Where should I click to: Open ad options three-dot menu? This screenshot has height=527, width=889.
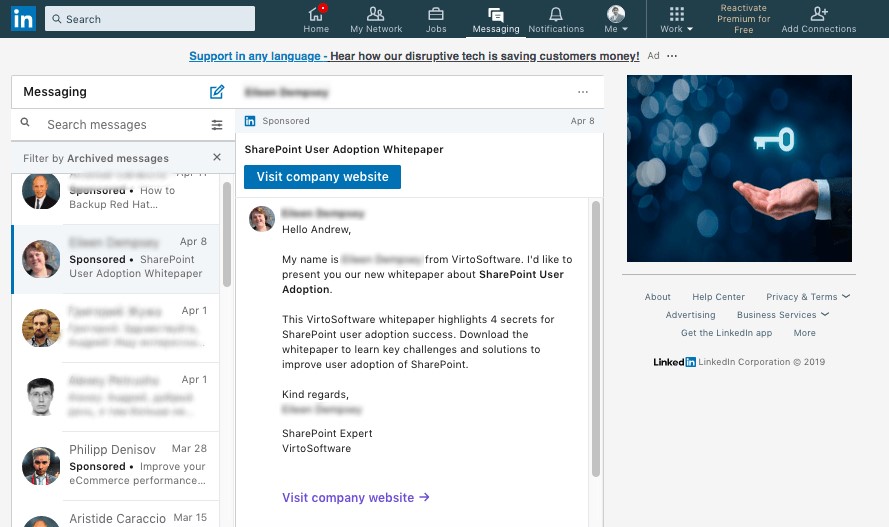pos(672,56)
